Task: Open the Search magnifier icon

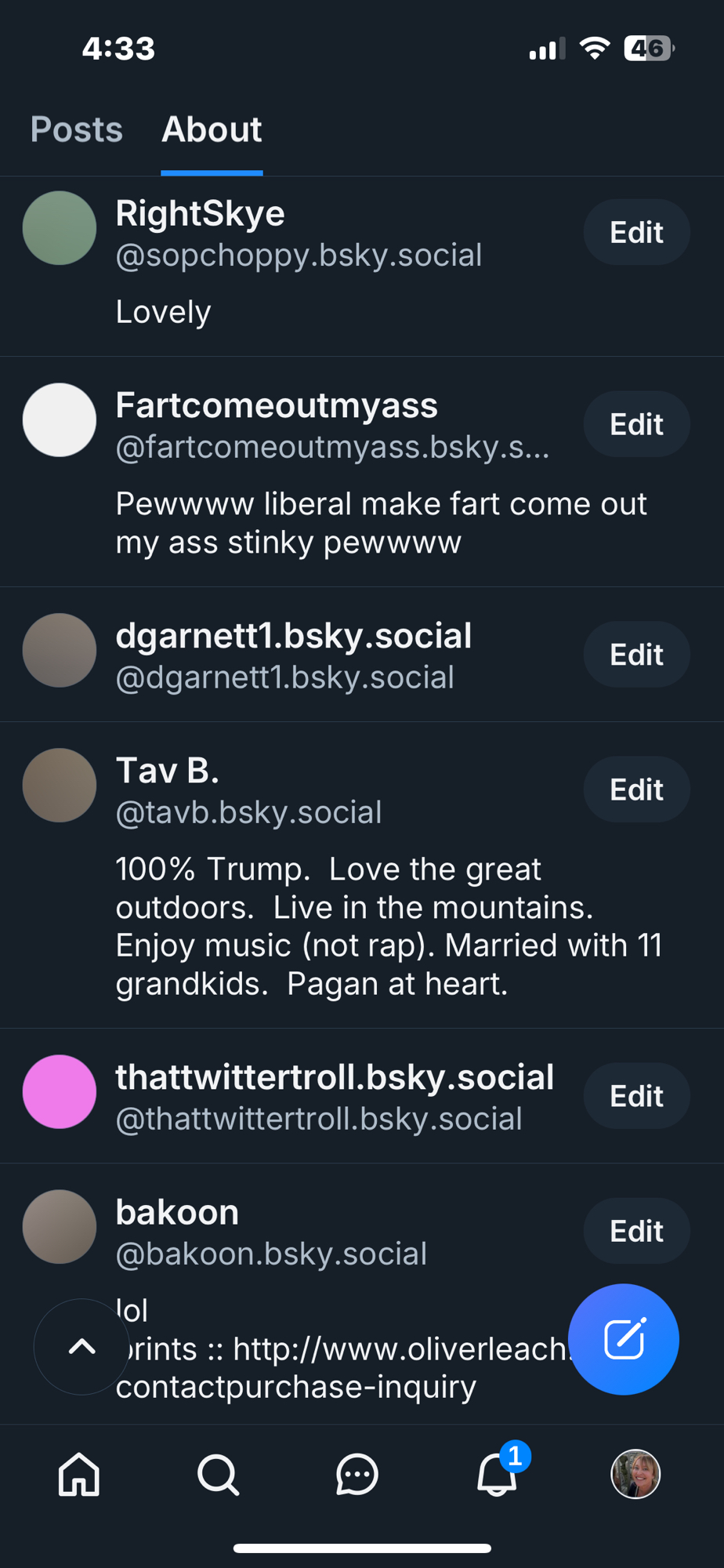Action: coord(218,1475)
